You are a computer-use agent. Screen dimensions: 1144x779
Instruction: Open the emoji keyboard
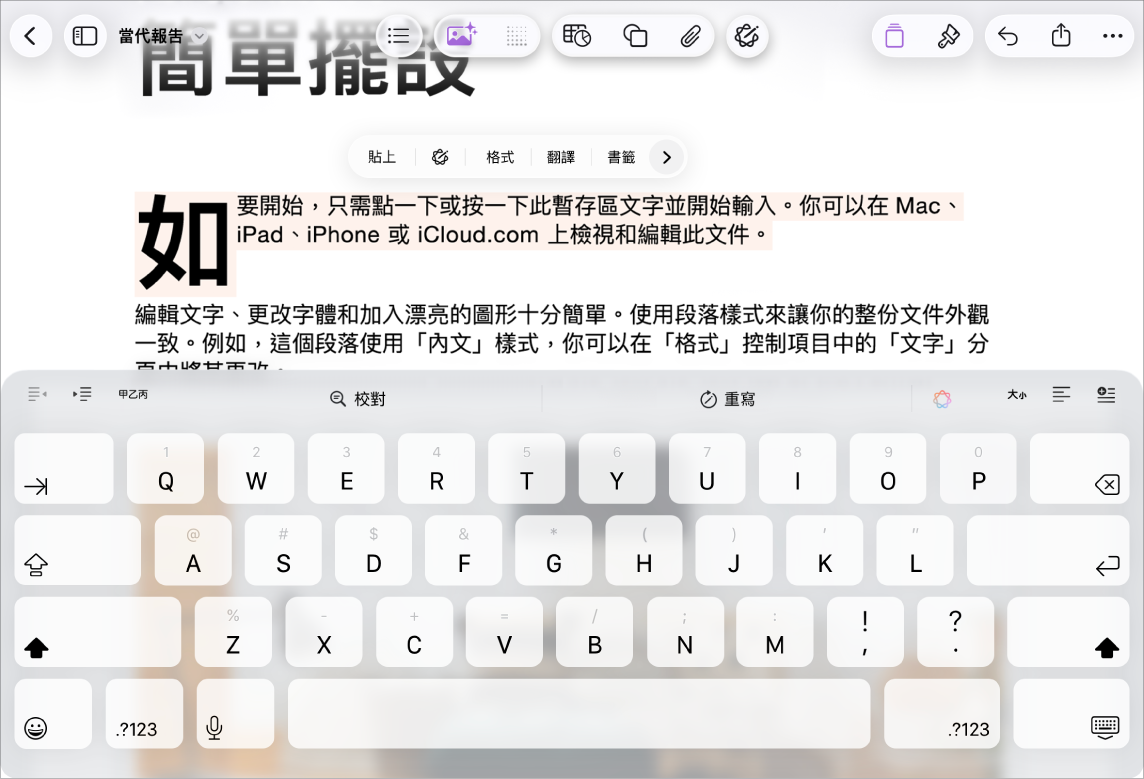[53, 714]
